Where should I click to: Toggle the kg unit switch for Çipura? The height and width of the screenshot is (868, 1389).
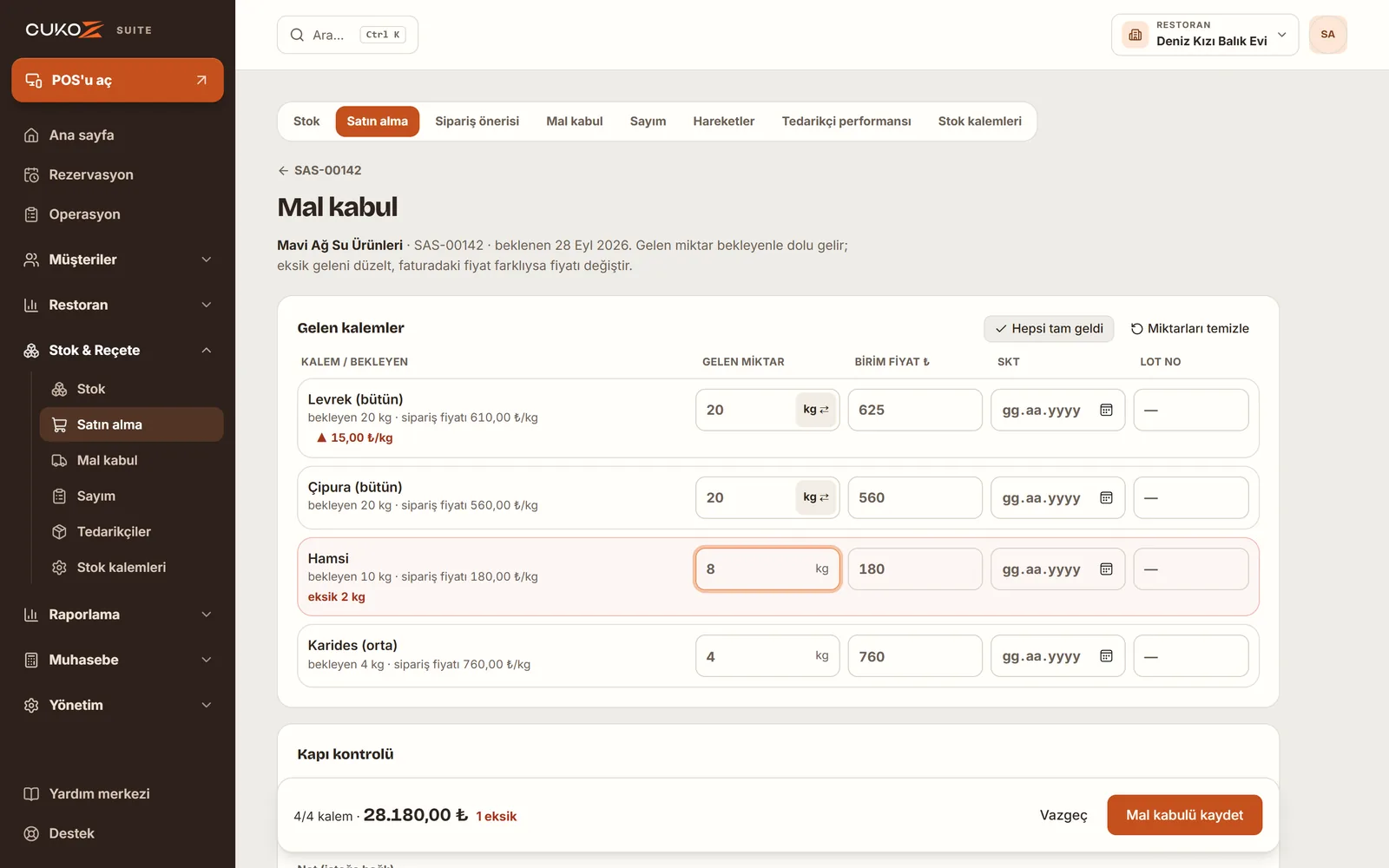816,497
